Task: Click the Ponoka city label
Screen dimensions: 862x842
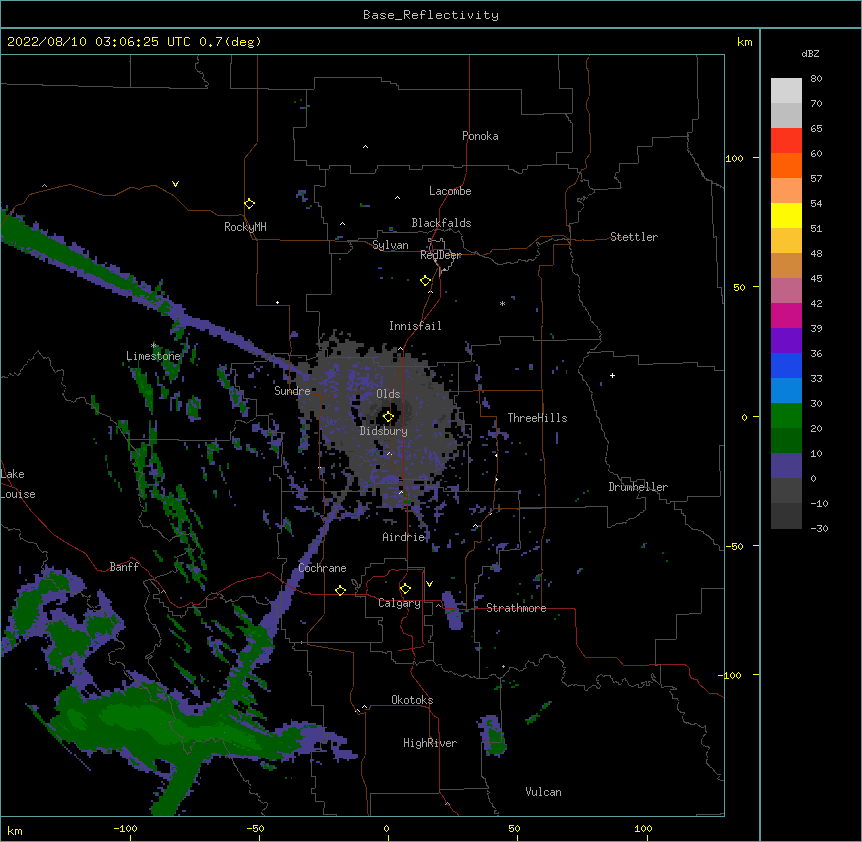Action: [480, 136]
